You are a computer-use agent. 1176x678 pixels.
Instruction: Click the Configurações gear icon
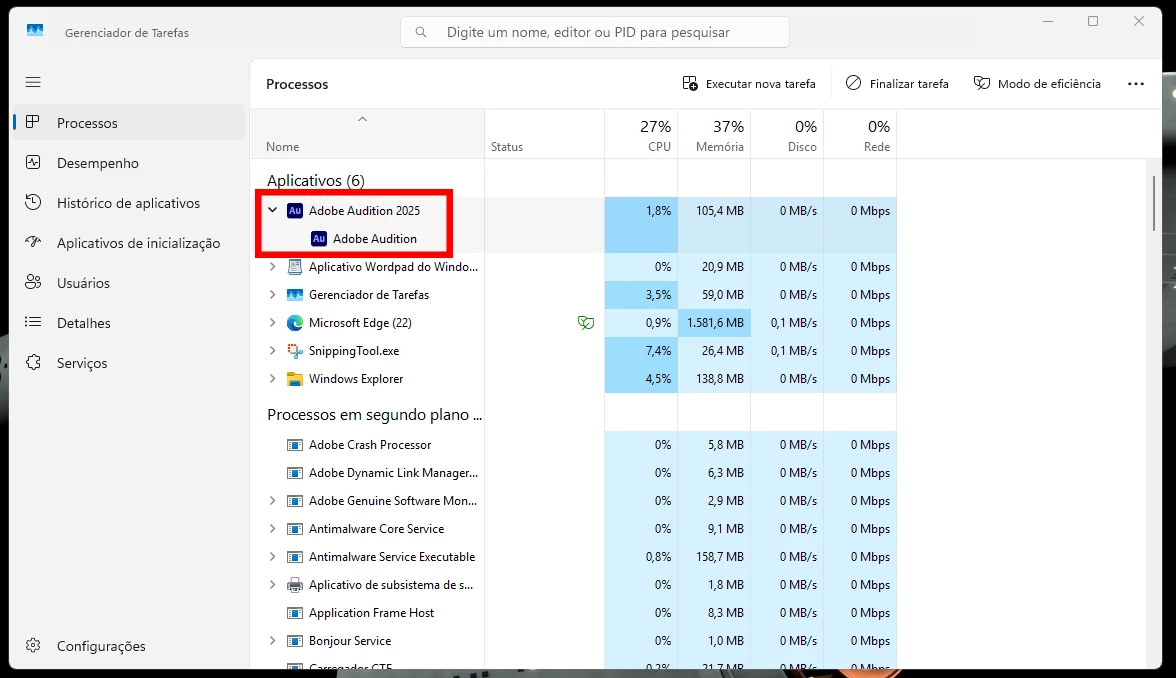33,646
